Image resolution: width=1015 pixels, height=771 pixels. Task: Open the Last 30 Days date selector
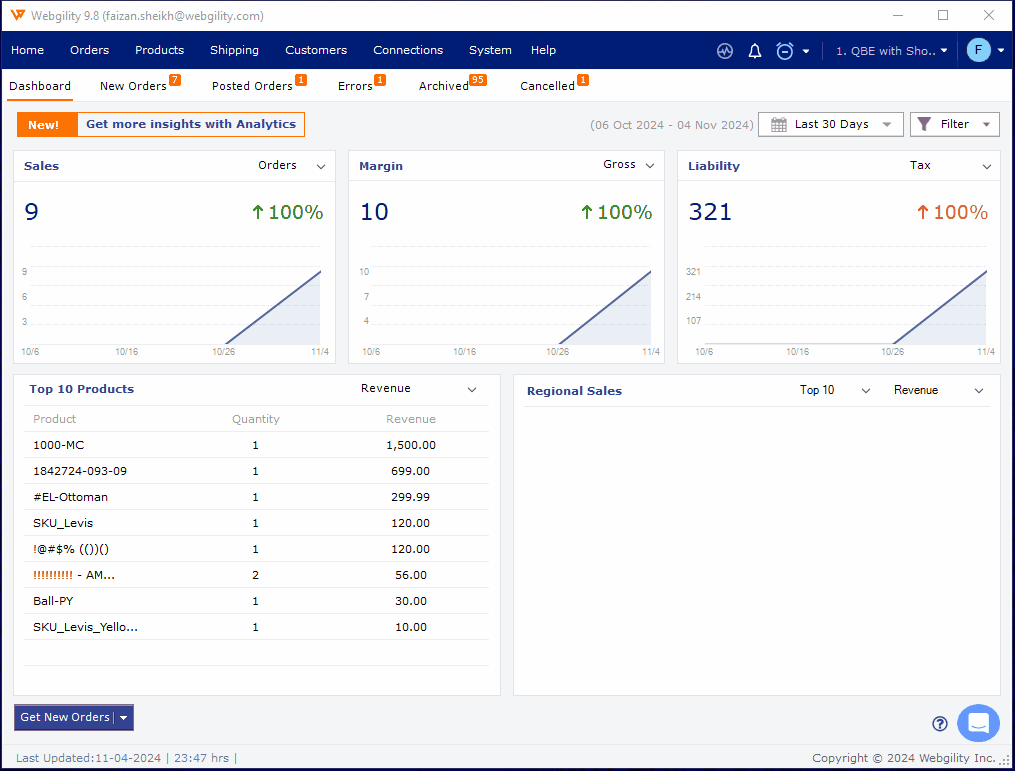coord(831,124)
